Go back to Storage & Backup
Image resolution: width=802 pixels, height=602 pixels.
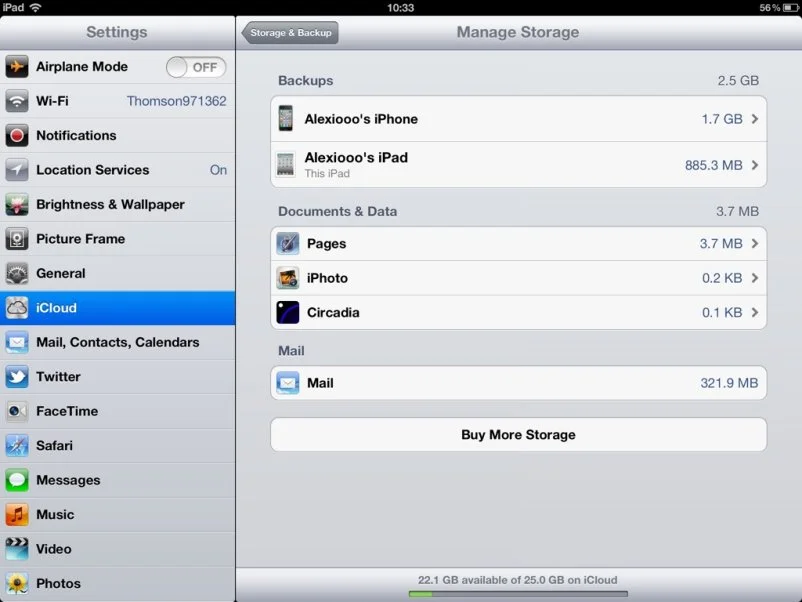point(290,33)
